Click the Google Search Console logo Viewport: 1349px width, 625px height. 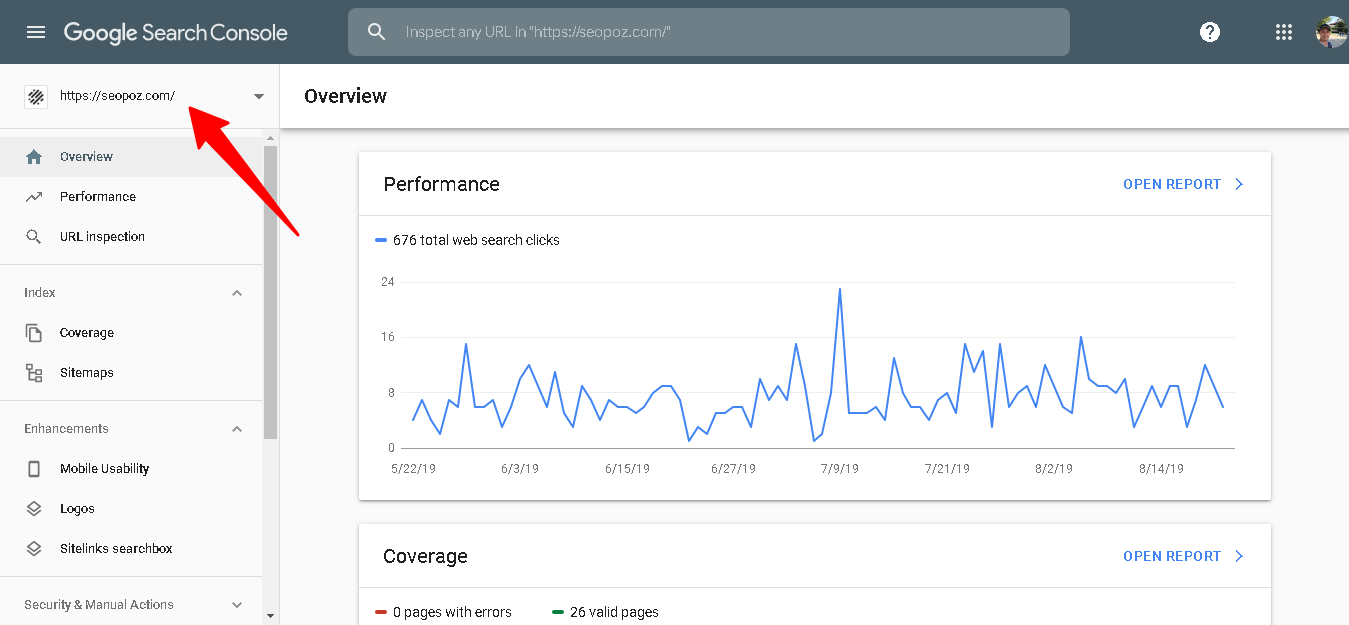176,32
